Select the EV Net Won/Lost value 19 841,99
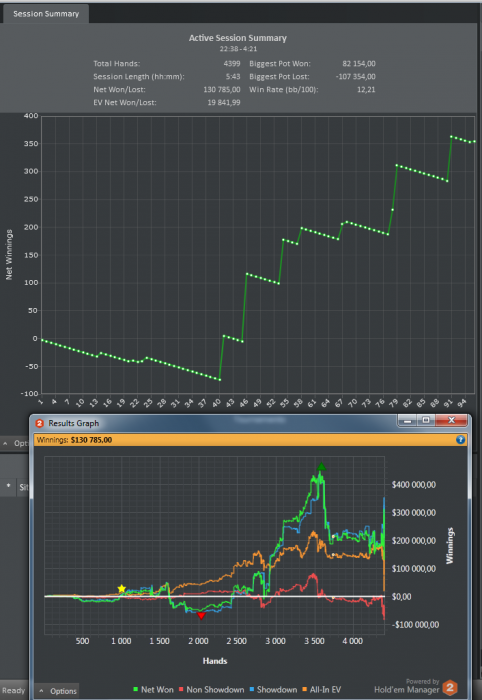 point(224,103)
